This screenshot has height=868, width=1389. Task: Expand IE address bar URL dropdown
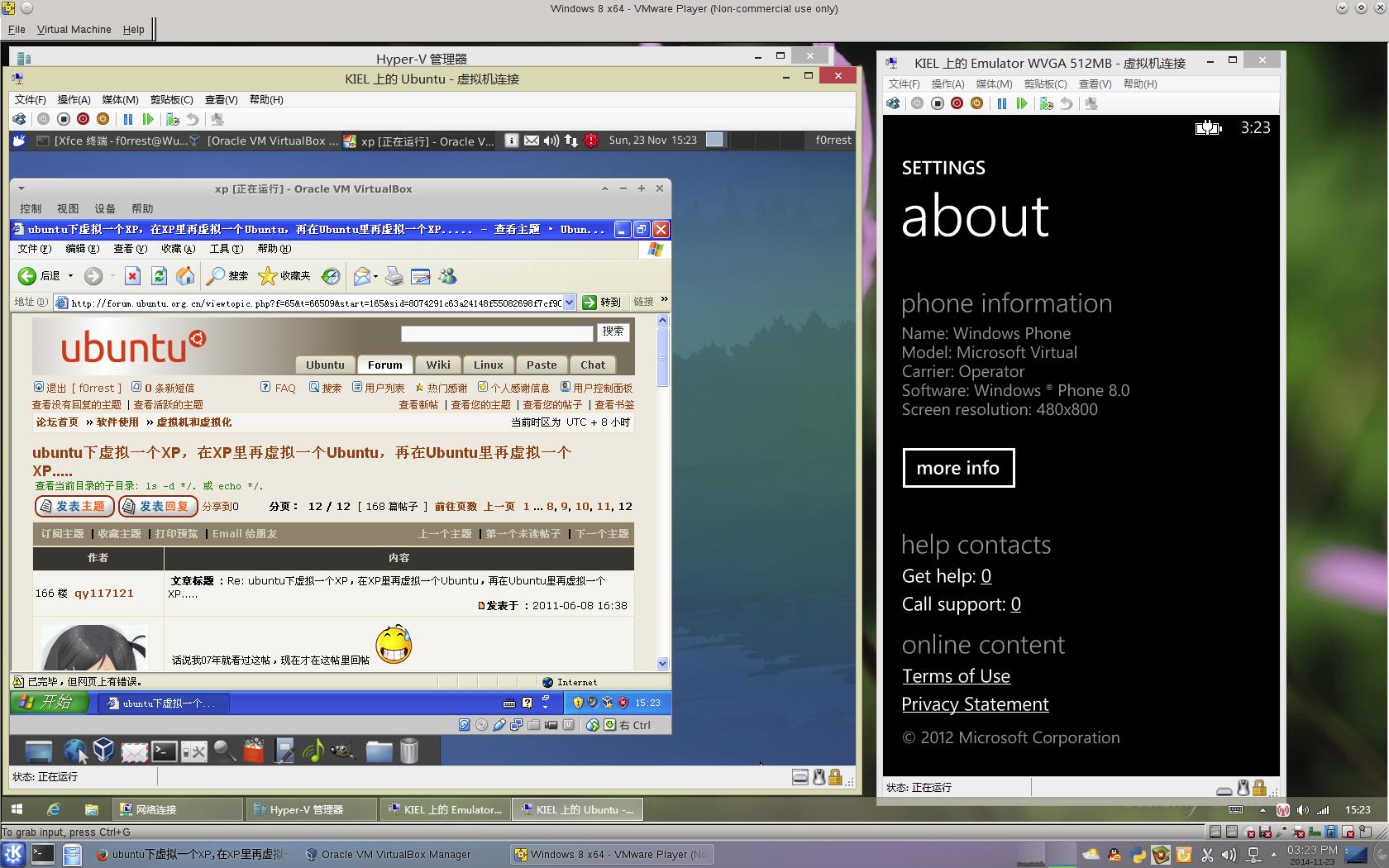[x=569, y=303]
